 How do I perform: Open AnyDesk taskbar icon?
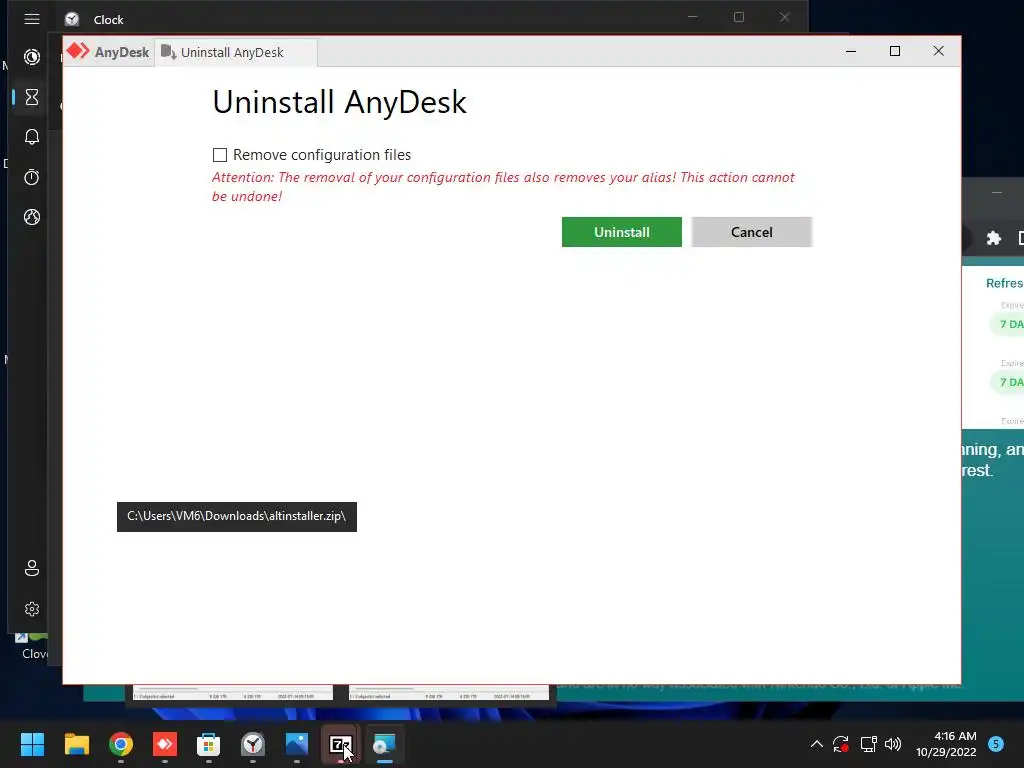pos(165,744)
